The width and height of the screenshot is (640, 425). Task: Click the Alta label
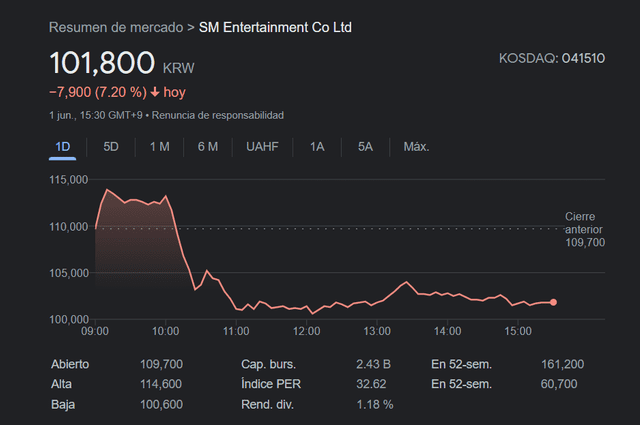[x=61, y=384]
